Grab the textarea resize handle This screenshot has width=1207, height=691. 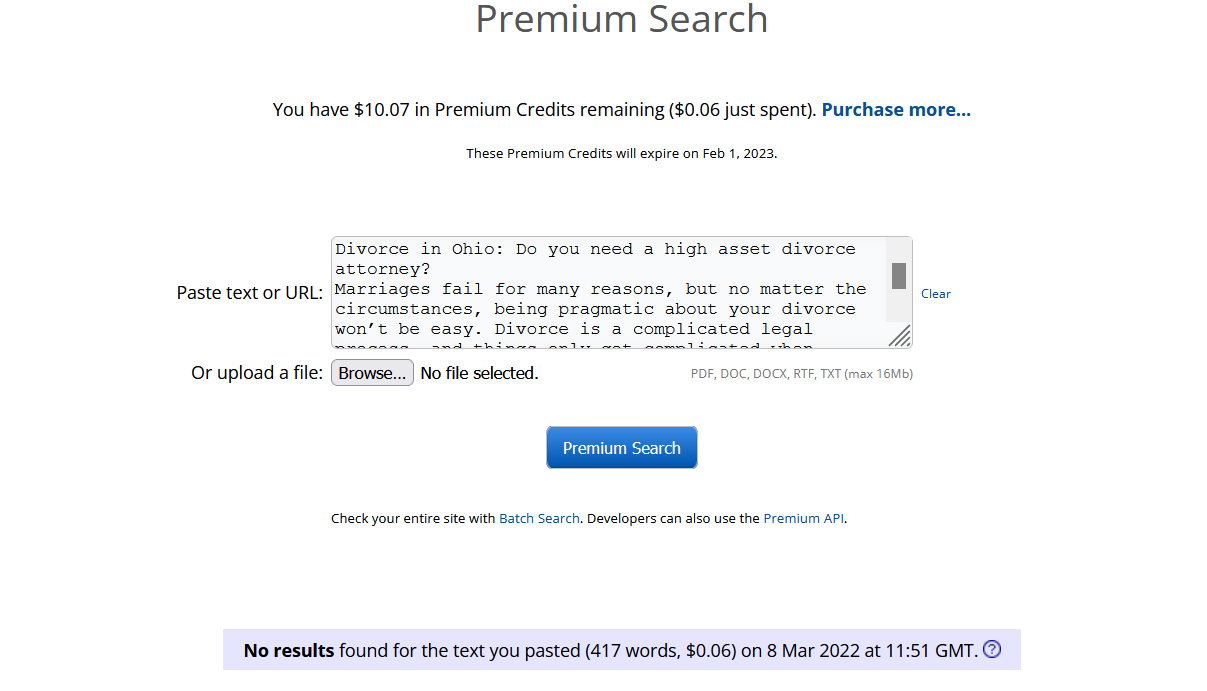click(x=899, y=336)
